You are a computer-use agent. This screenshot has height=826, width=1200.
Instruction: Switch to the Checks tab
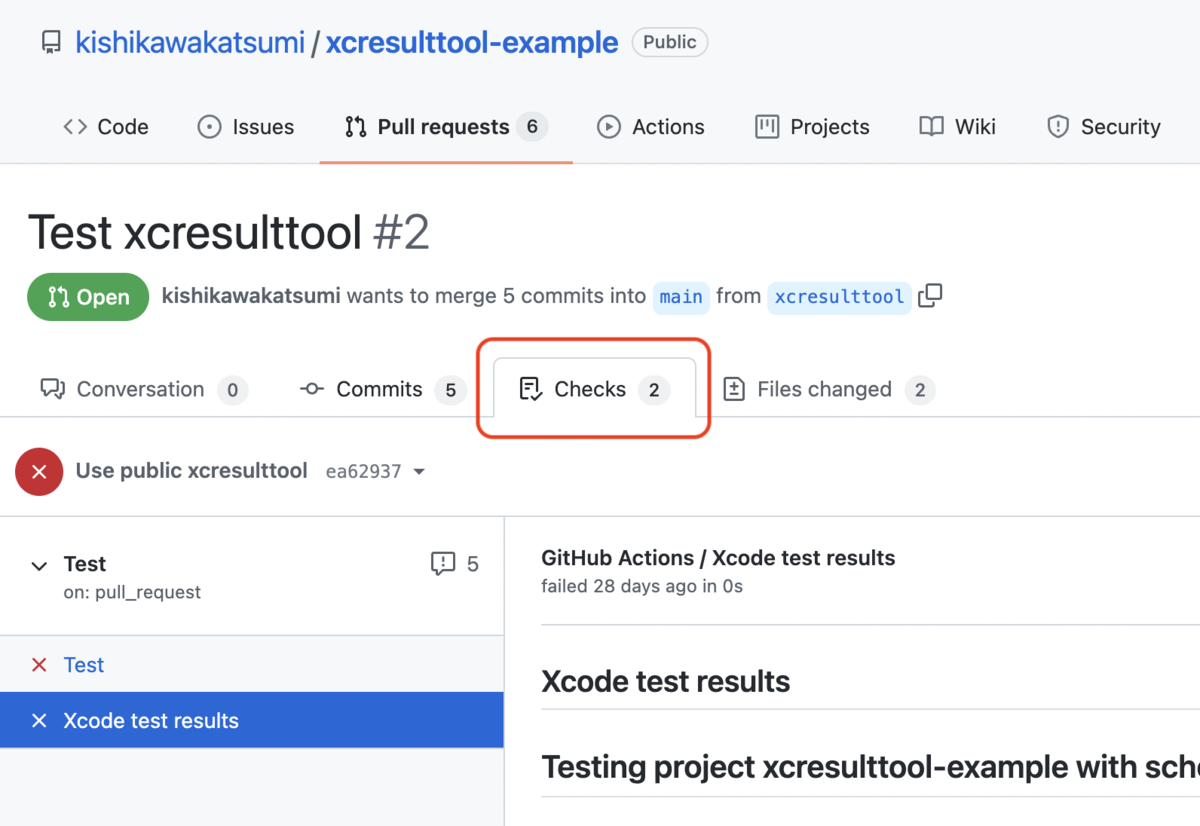(x=594, y=389)
